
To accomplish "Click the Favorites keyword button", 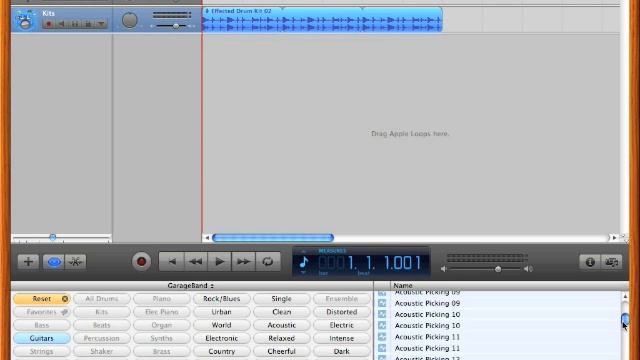I will click(42, 312).
